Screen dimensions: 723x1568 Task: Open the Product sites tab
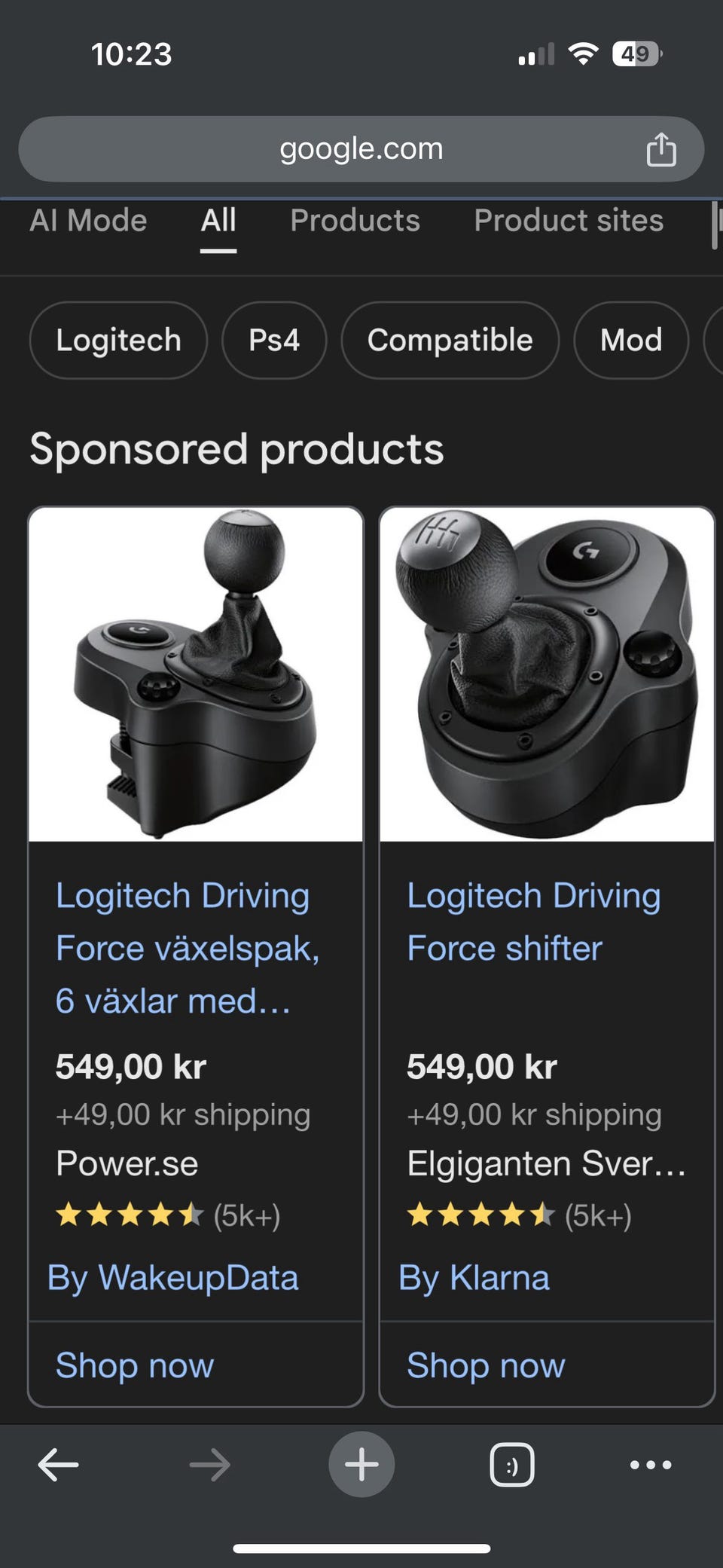coord(569,221)
